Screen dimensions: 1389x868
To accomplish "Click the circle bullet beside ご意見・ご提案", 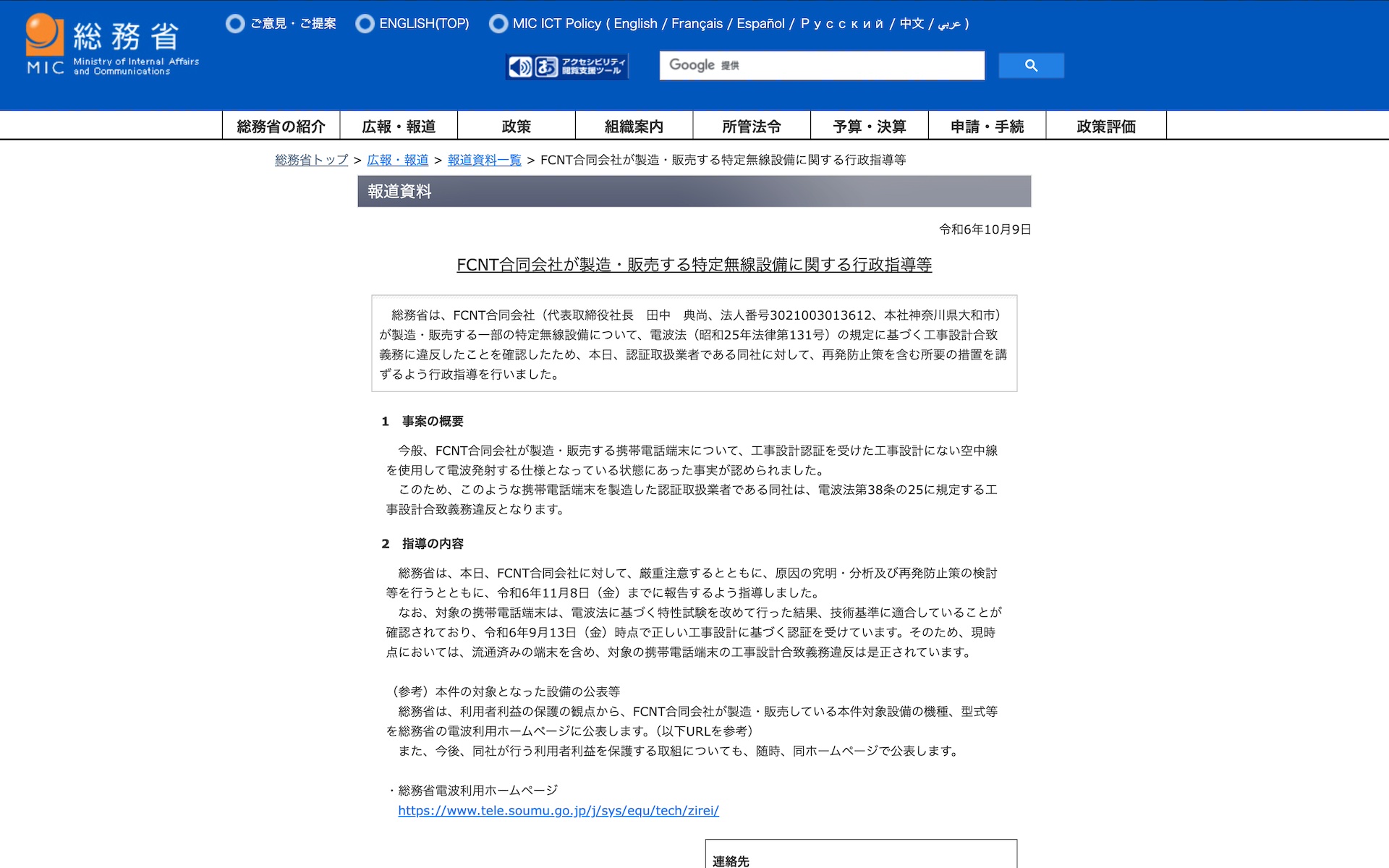I will click(235, 24).
